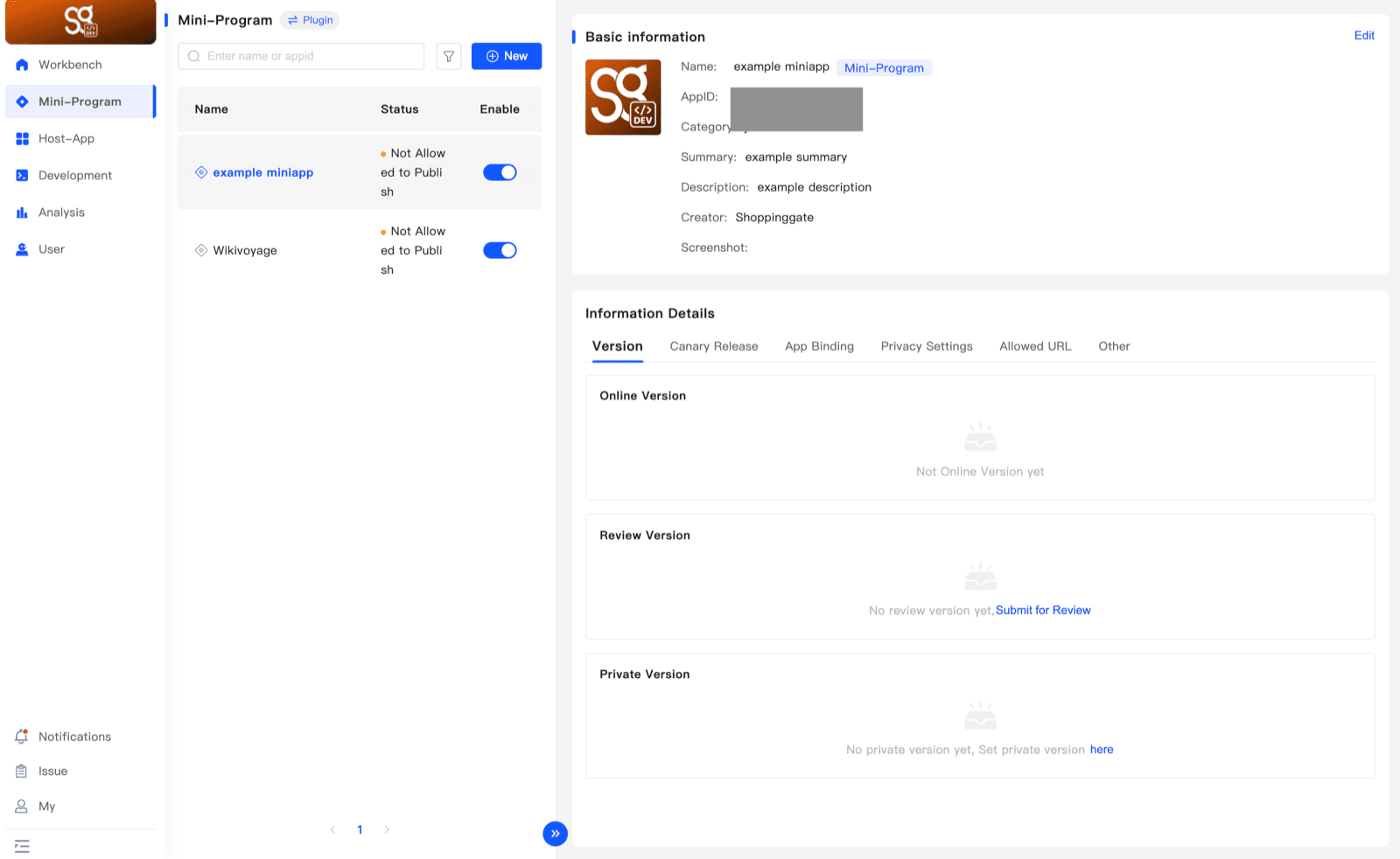Screen dimensions: 1400x859
Task: Open the Notifications bell icon
Action: pos(22,737)
